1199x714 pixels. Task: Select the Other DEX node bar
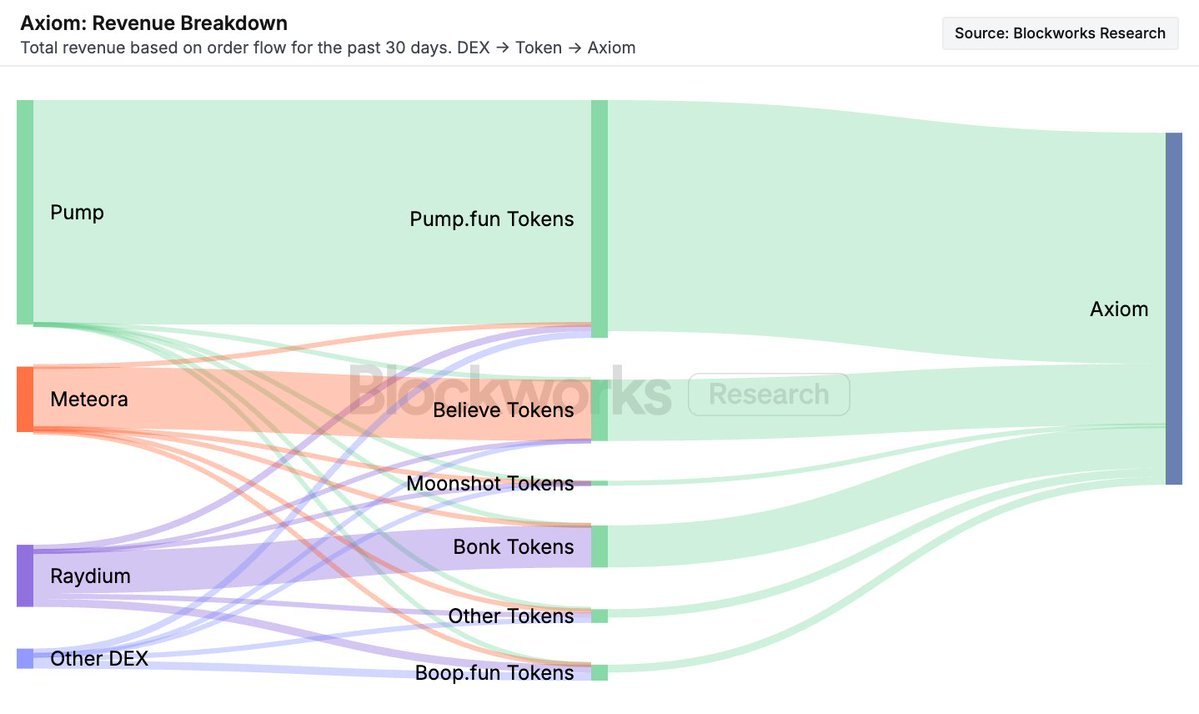[x=25, y=658]
